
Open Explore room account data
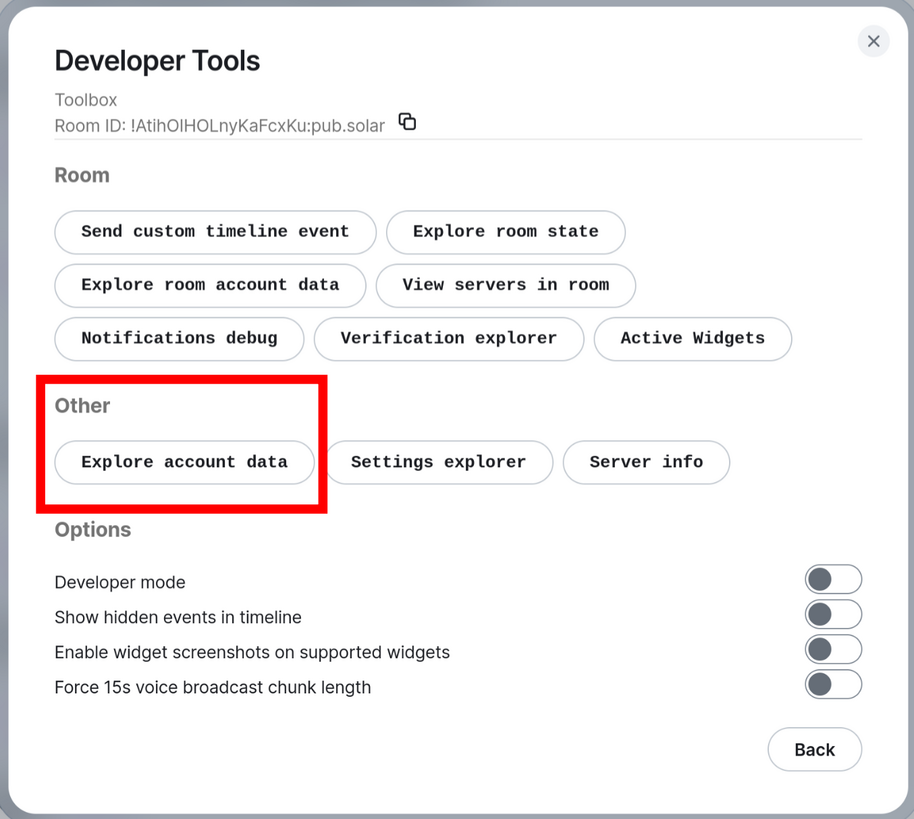point(210,285)
